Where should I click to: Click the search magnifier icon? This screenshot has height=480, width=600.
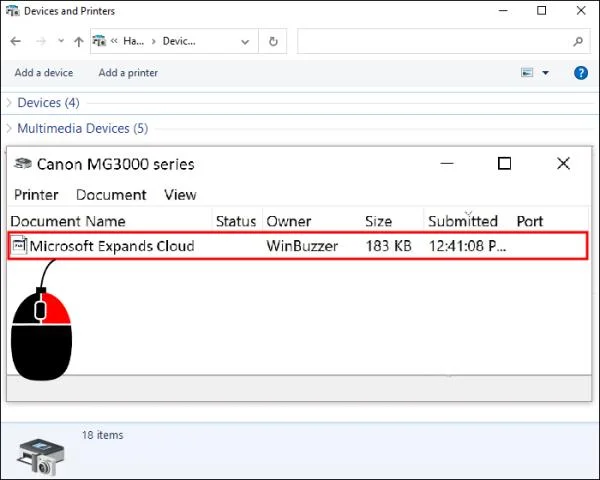click(x=578, y=41)
